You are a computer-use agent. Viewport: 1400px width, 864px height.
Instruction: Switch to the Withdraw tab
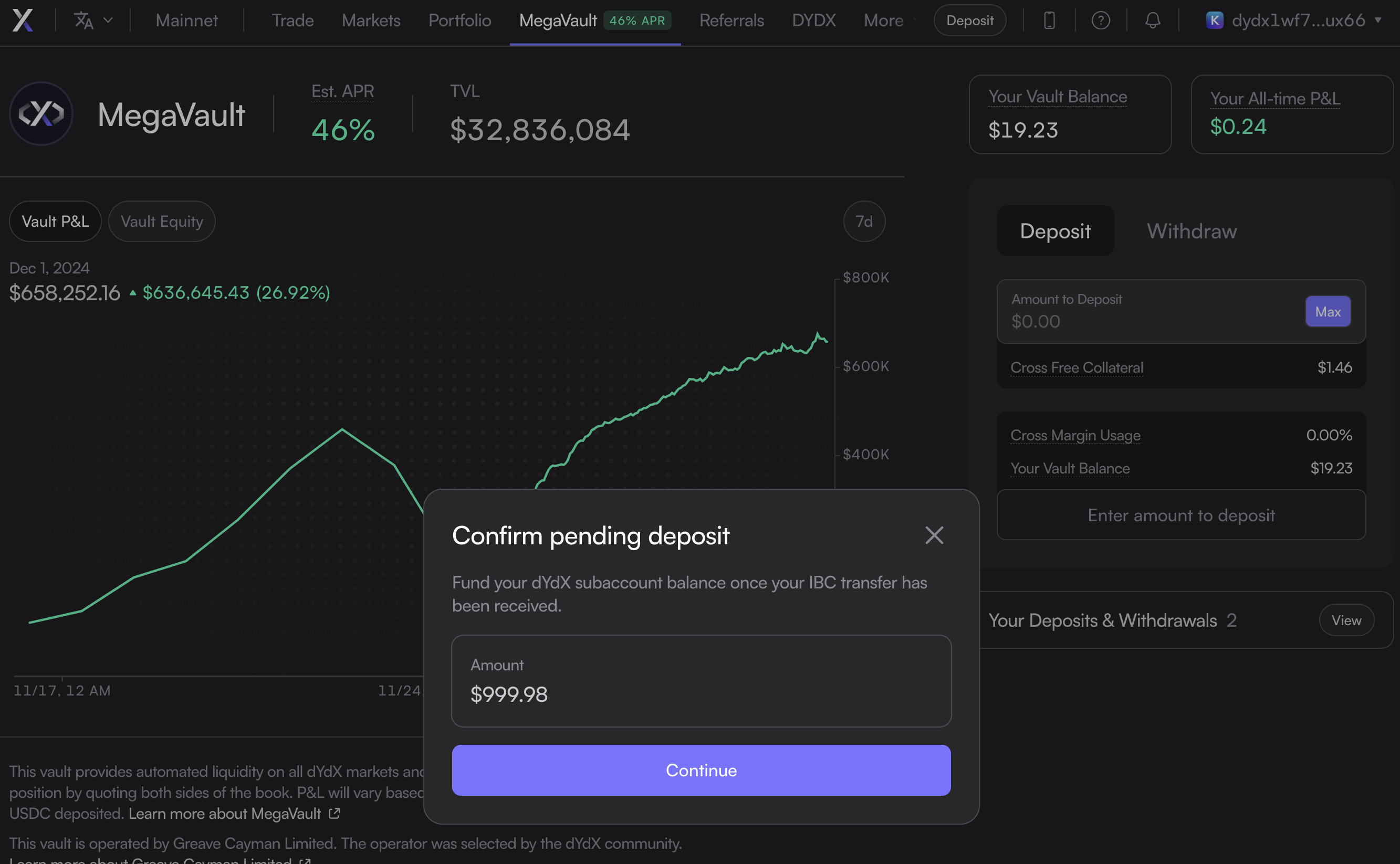(x=1192, y=231)
